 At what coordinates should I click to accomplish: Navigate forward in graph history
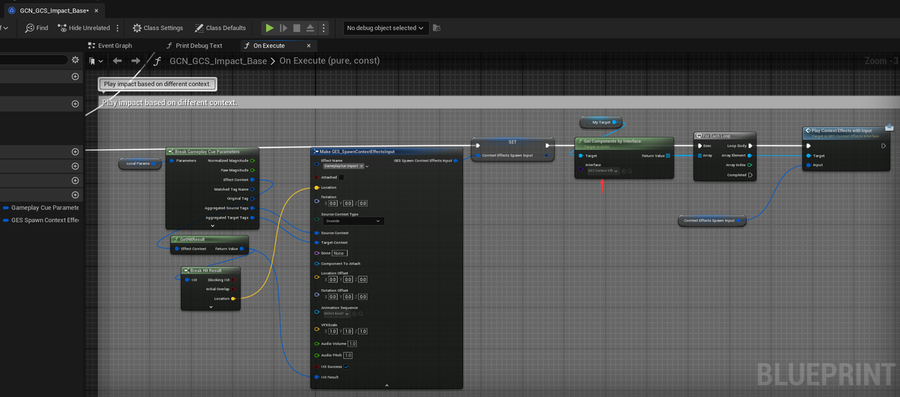[135, 61]
